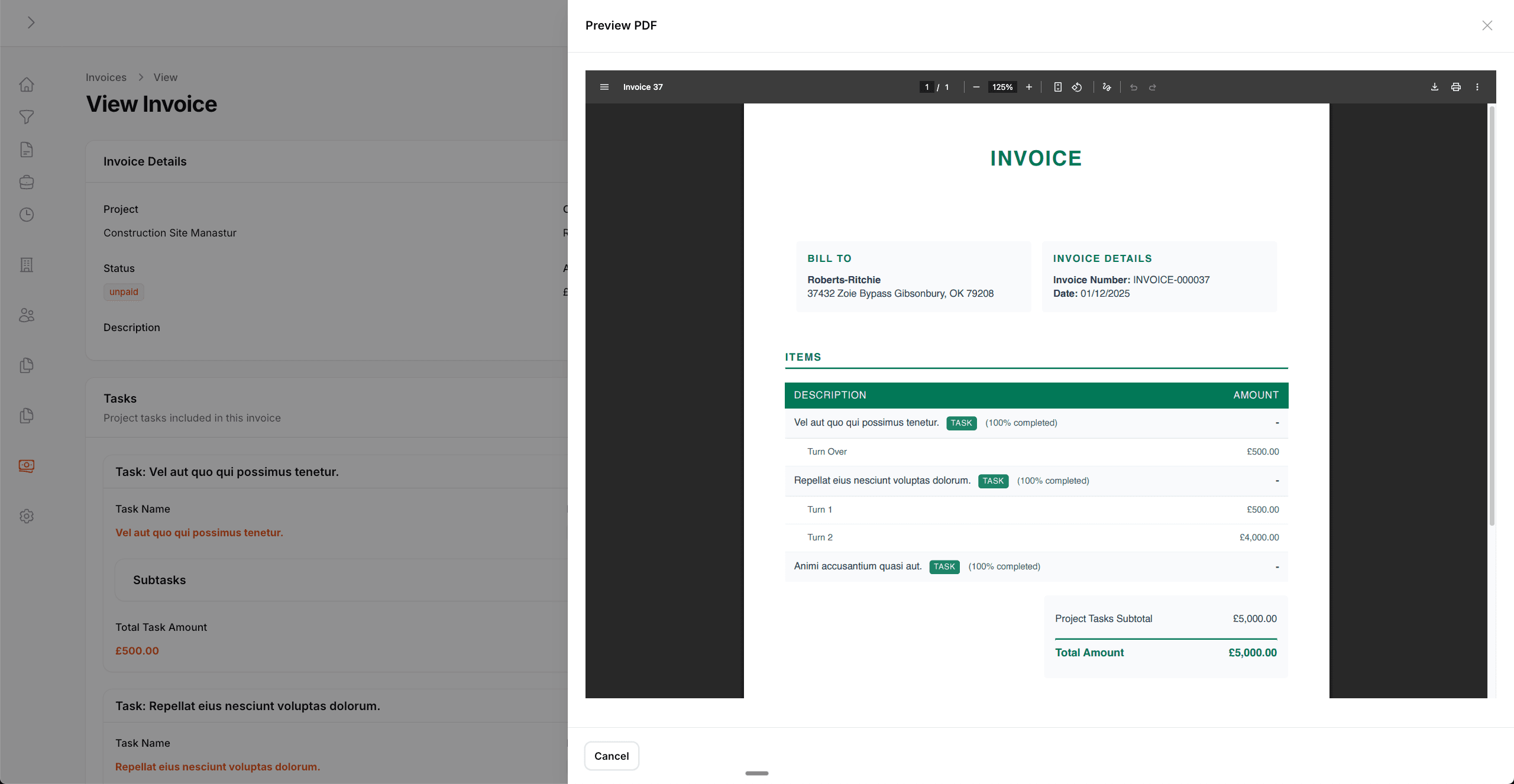Open PDF viewer more actions menu
Screen dimensions: 1514x784
point(1477,87)
